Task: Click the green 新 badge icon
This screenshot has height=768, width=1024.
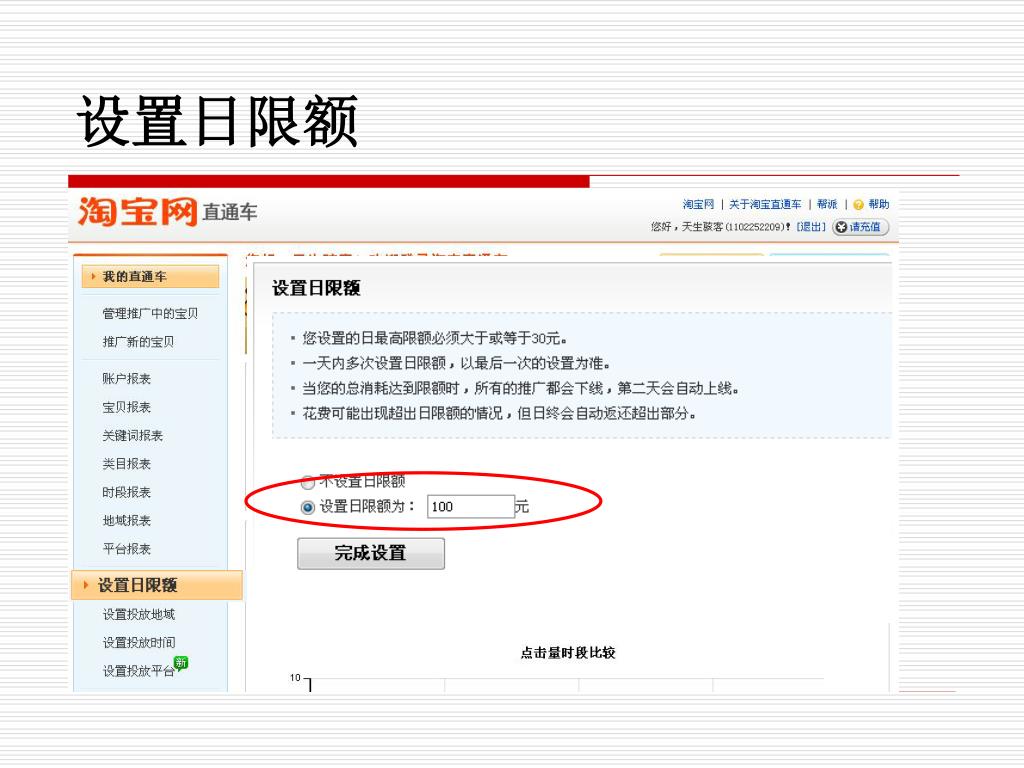Action: [181, 663]
